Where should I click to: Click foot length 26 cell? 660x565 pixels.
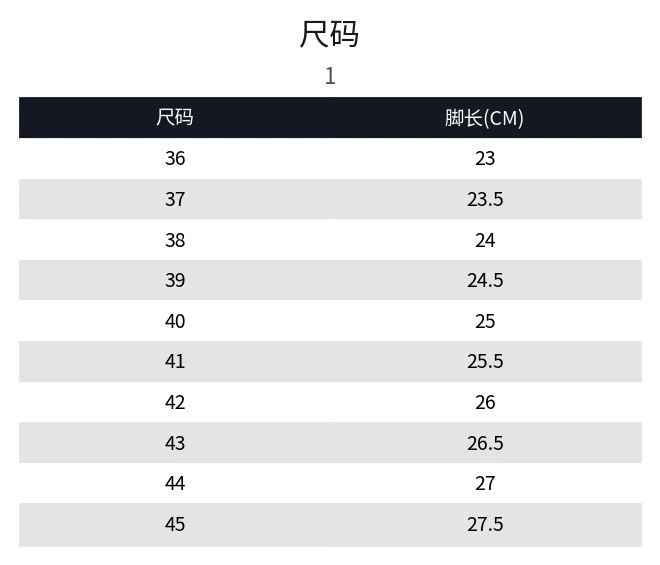tap(485, 402)
